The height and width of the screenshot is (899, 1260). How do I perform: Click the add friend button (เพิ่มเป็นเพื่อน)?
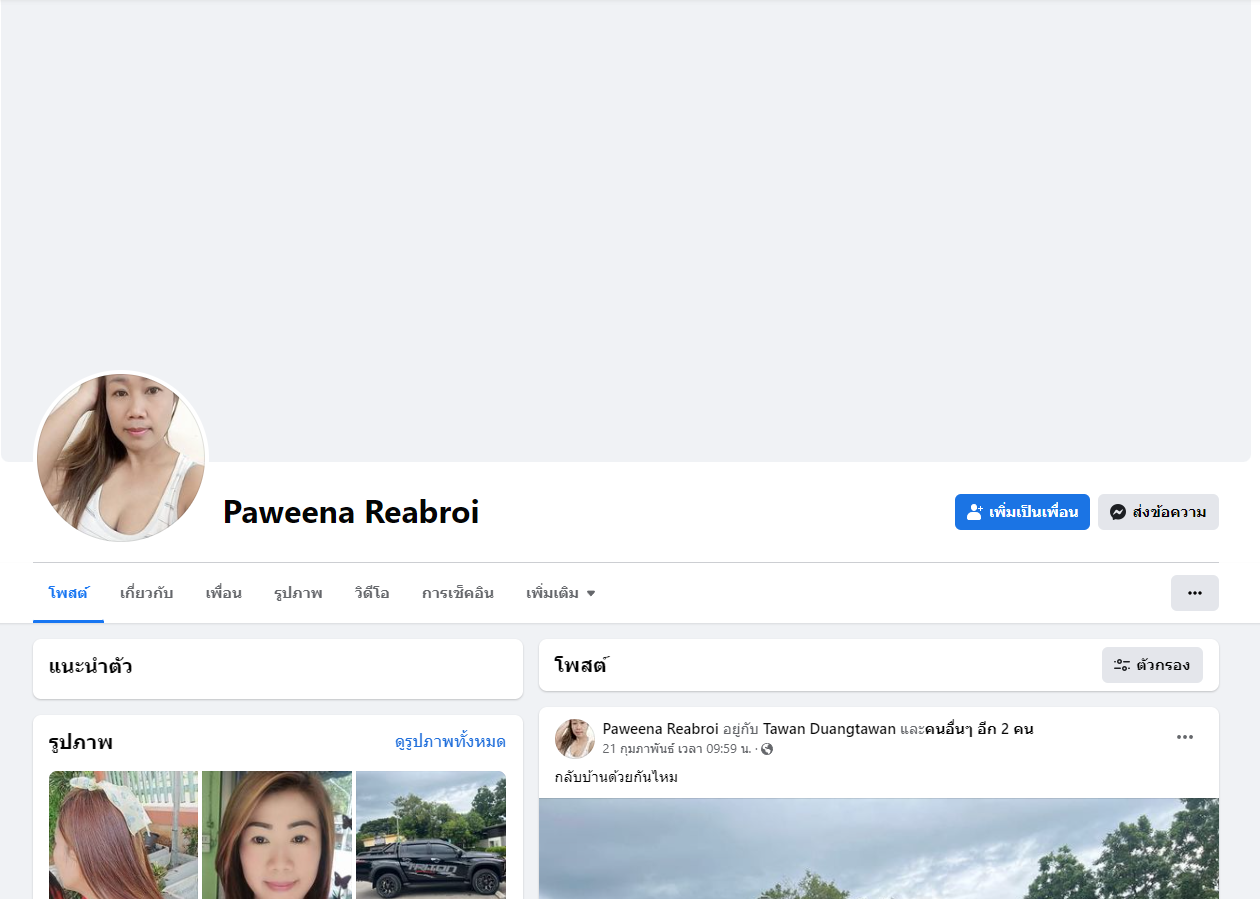click(x=1021, y=512)
